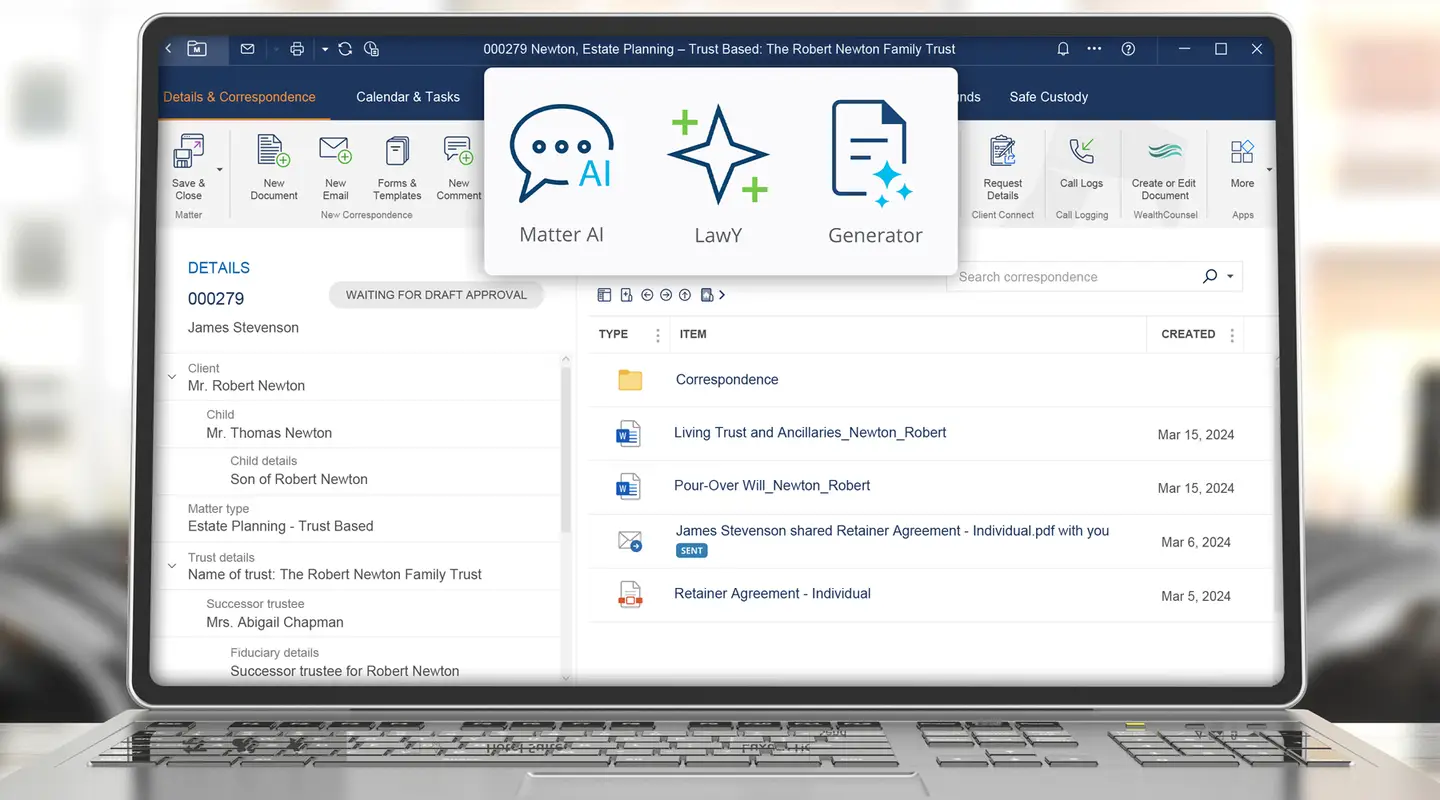Add a New Comment
Viewport: 1440px width, 800px height.
[x=459, y=168]
